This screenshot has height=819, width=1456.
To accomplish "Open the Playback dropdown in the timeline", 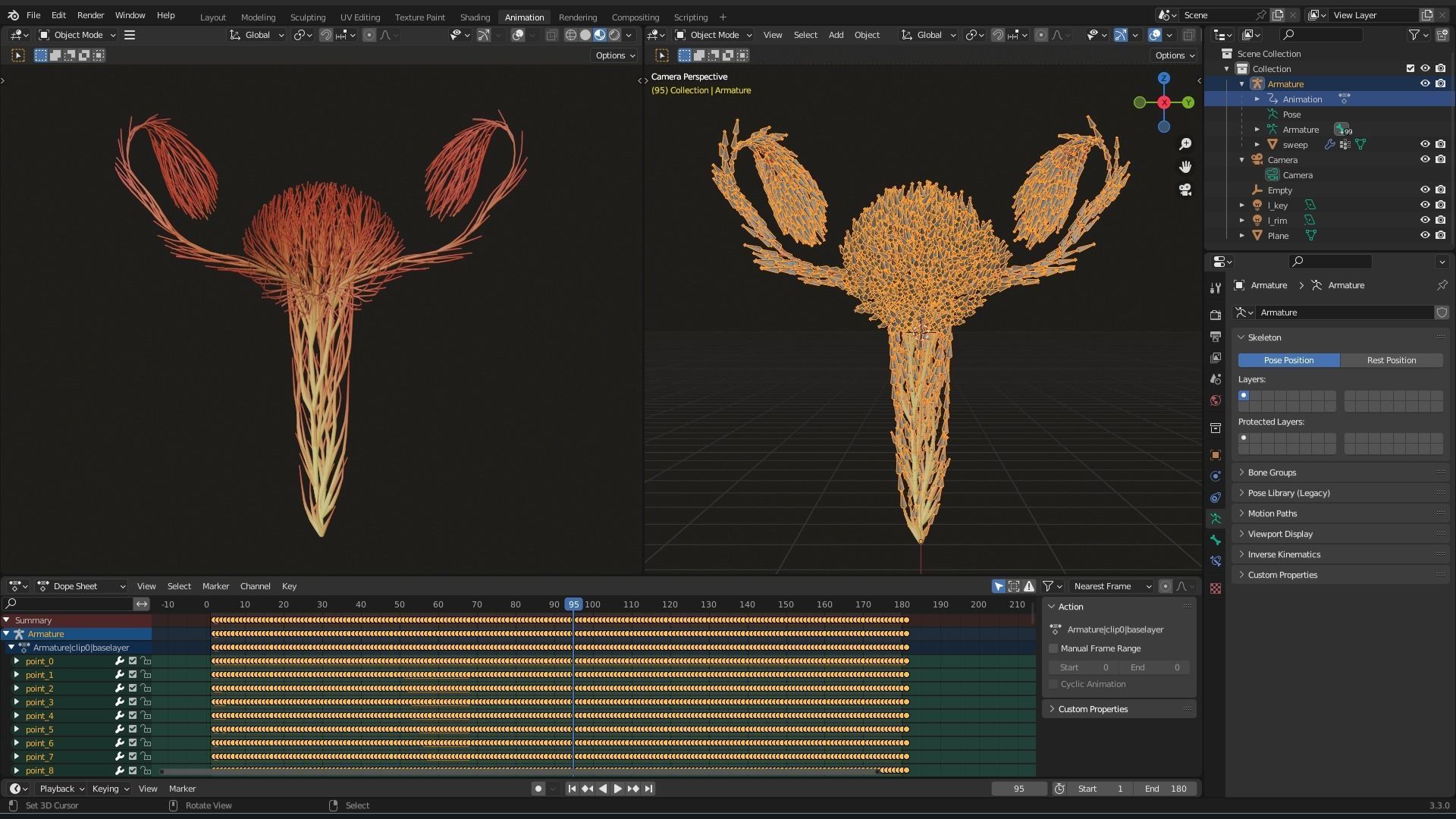I will tap(61, 789).
